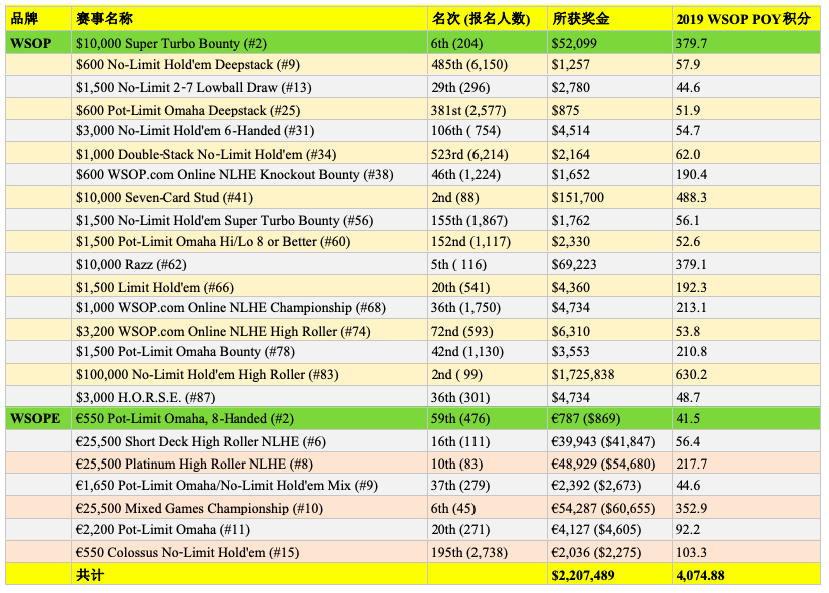This screenshot has height=593, width=829.
Task: Click the 103.3 POY points cell
Action: point(746,552)
